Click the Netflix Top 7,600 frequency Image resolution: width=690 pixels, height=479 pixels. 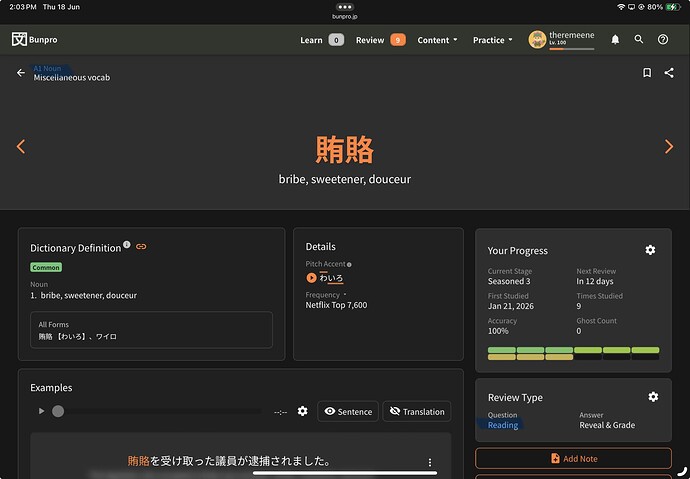336,305
